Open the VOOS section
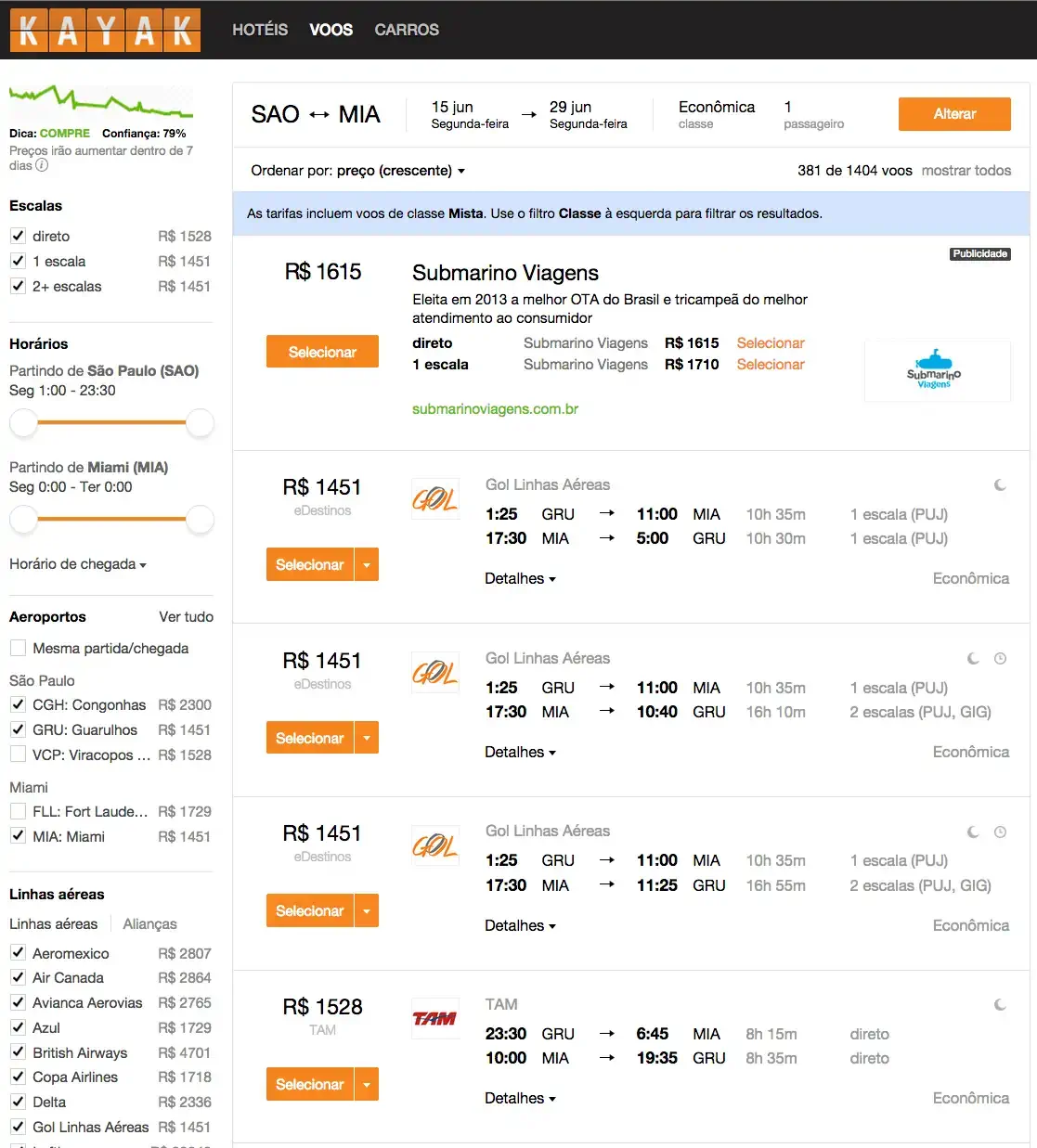Image resolution: width=1037 pixels, height=1148 pixels. click(x=331, y=30)
